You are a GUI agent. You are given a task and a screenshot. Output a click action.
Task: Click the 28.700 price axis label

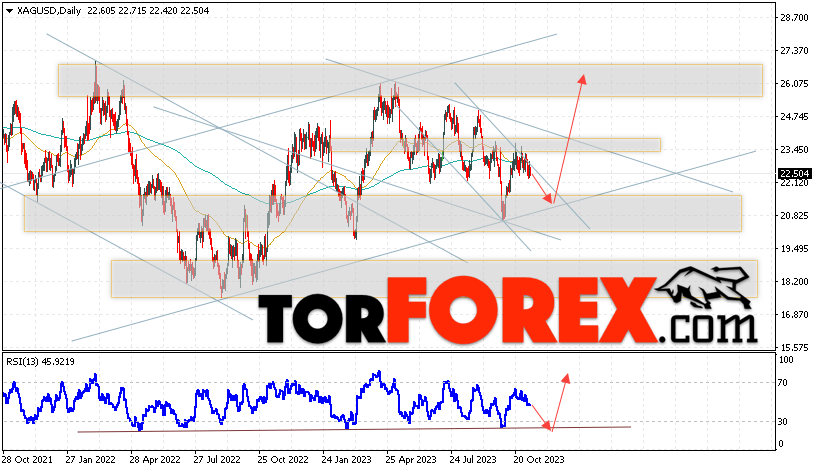pyautogui.click(x=794, y=18)
